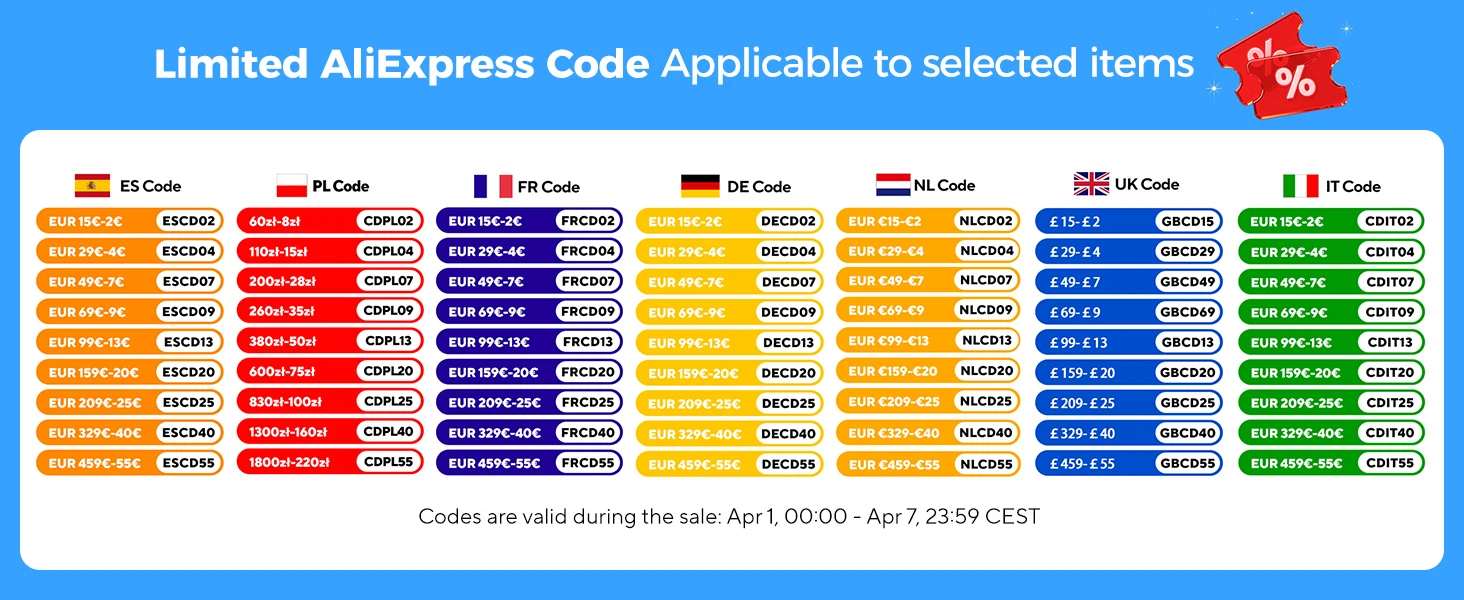
Task: Select the NLCD40 coupon code
Action: [986, 433]
